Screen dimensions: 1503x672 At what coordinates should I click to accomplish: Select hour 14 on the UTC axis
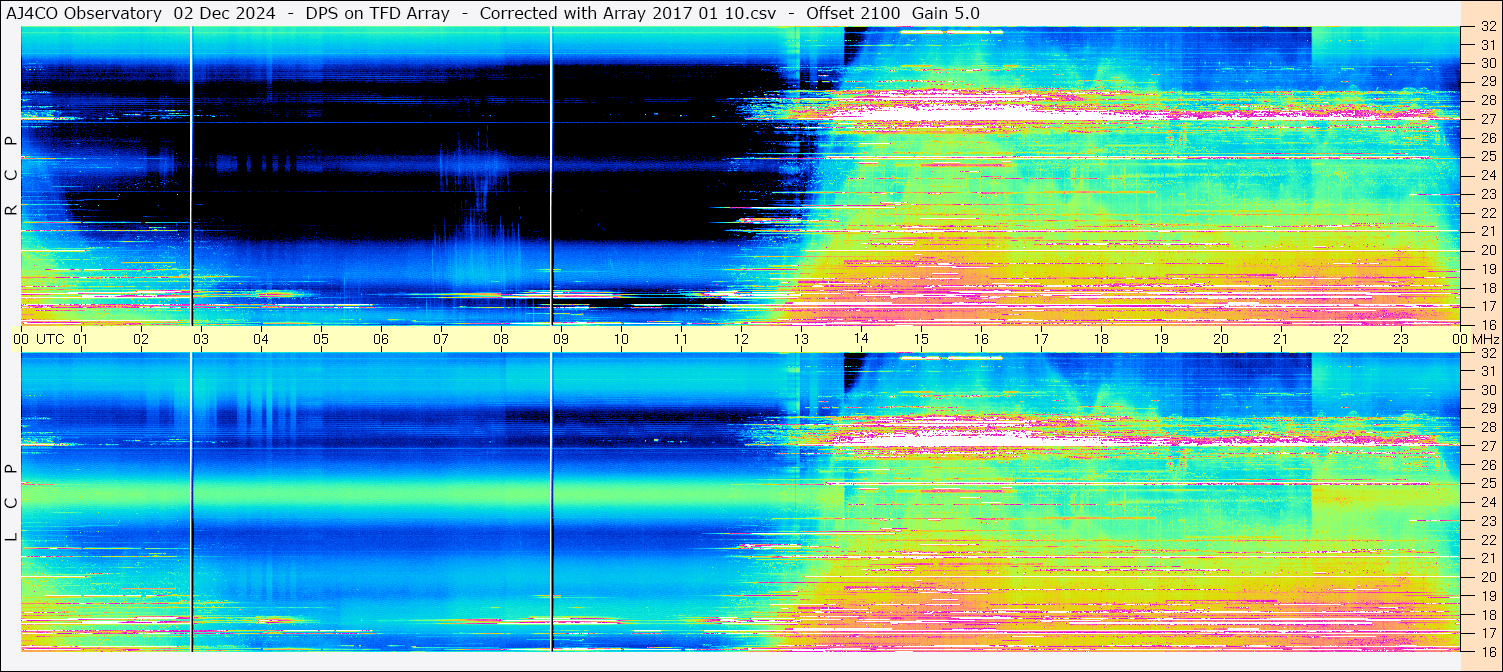(x=861, y=339)
